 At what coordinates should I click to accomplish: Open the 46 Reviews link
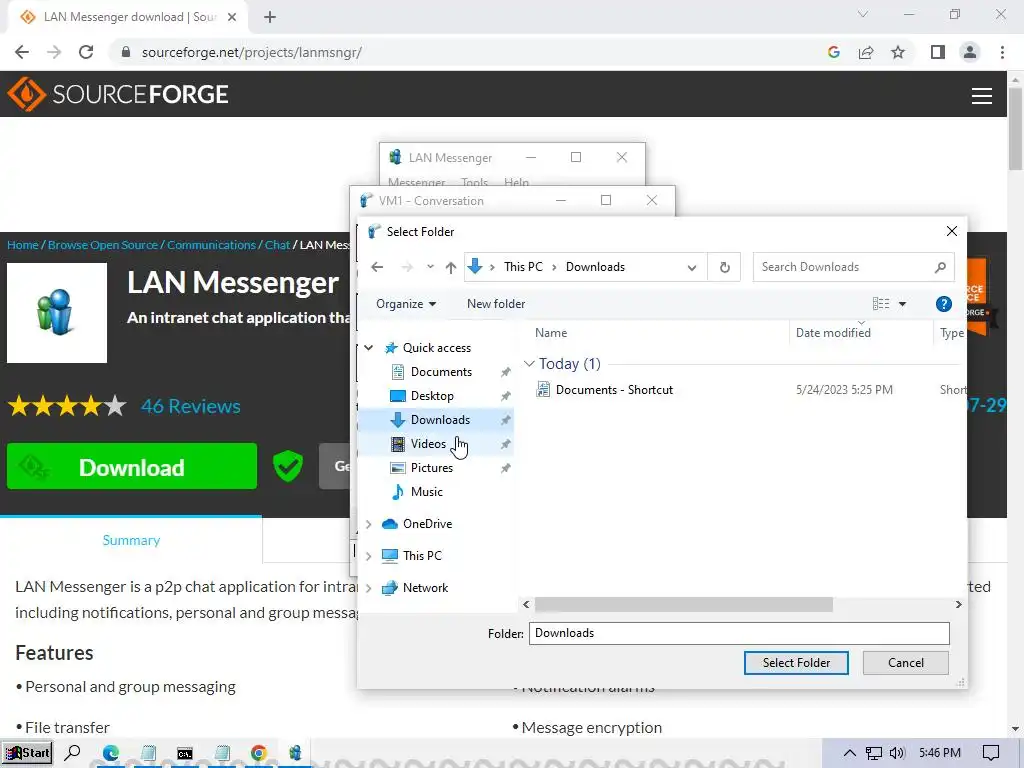click(191, 406)
